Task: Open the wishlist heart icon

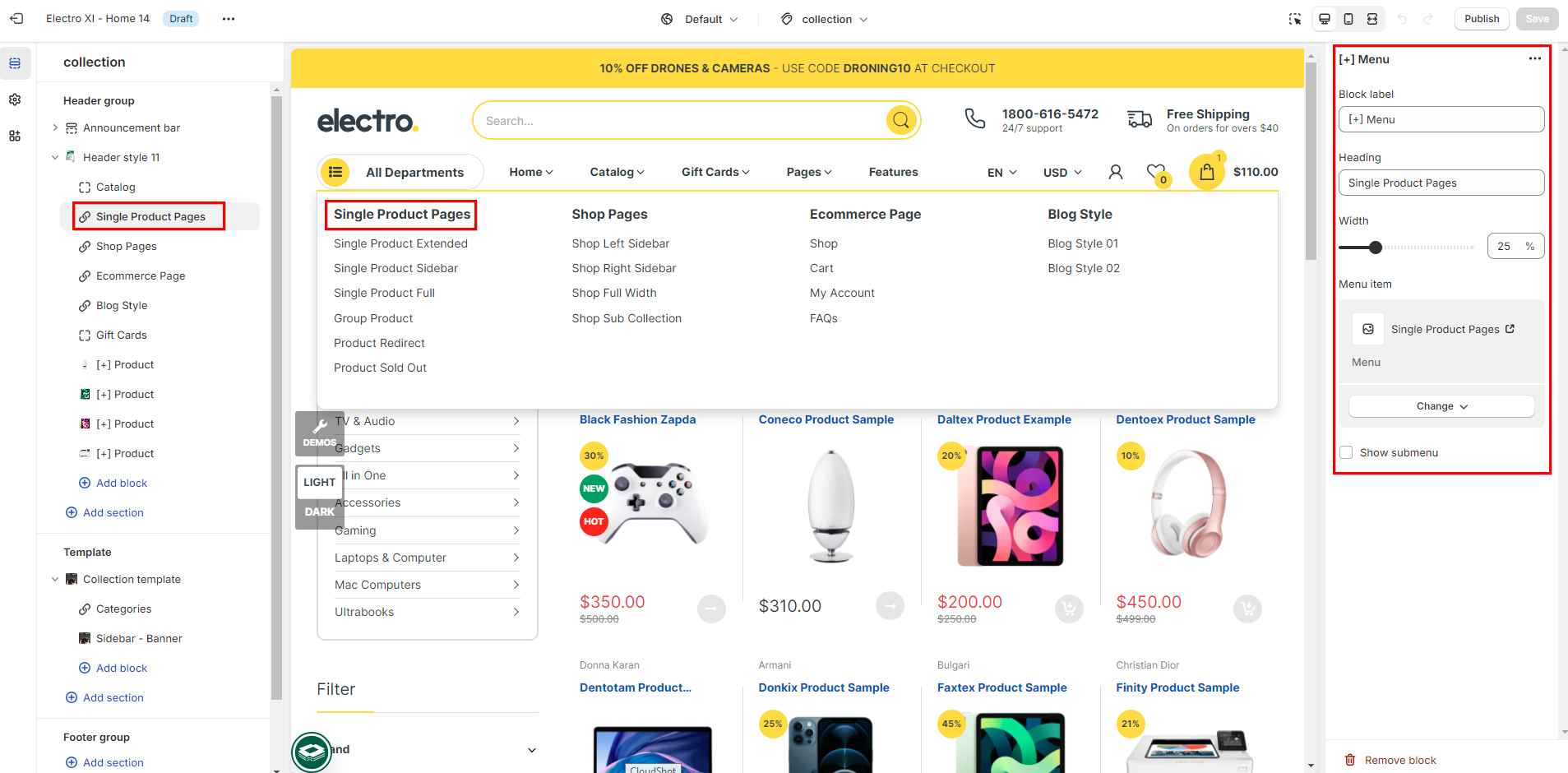Action: coord(1157,173)
